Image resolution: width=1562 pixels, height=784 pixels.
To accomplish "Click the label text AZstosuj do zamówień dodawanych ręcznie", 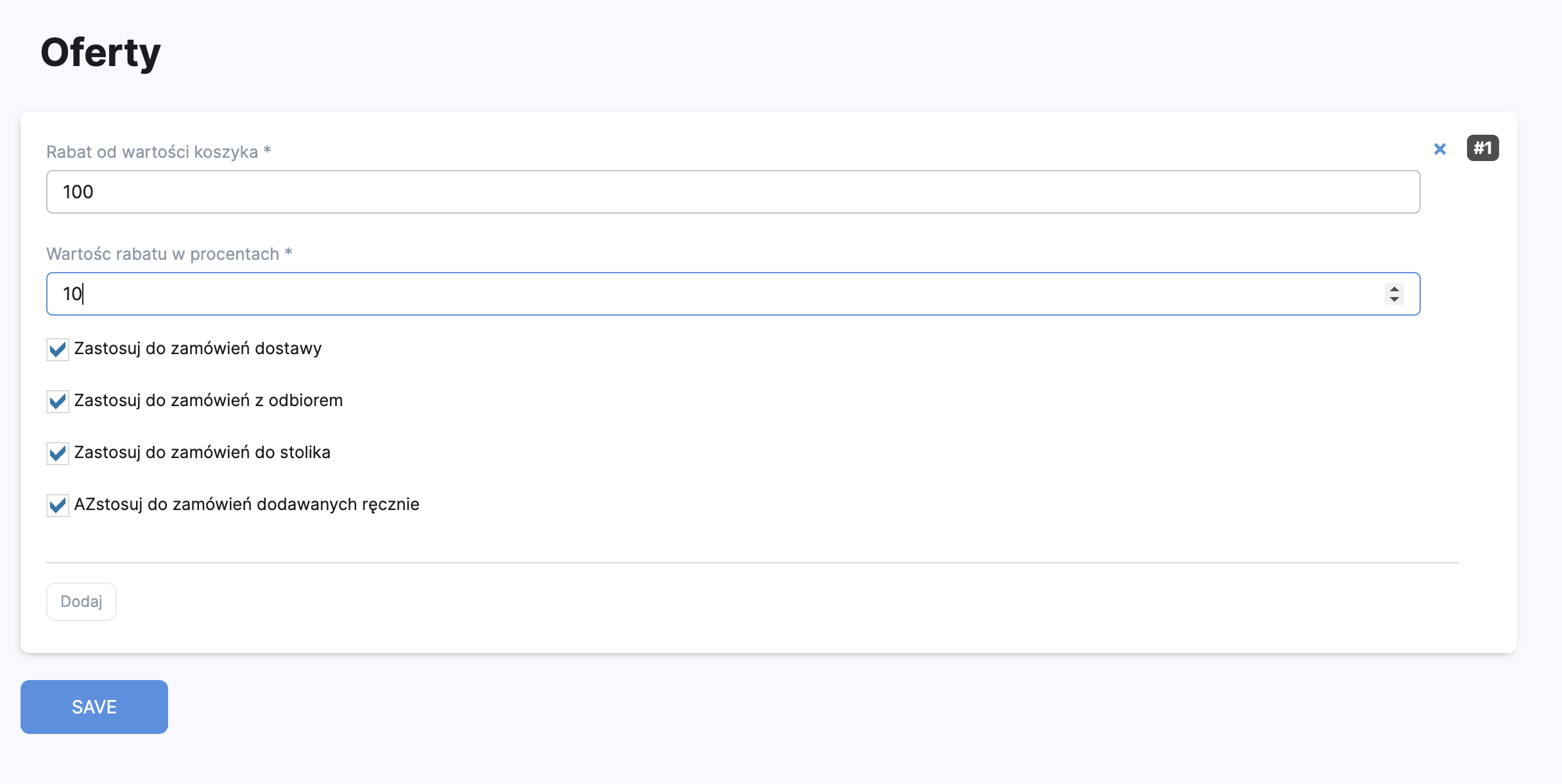I will 246,504.
